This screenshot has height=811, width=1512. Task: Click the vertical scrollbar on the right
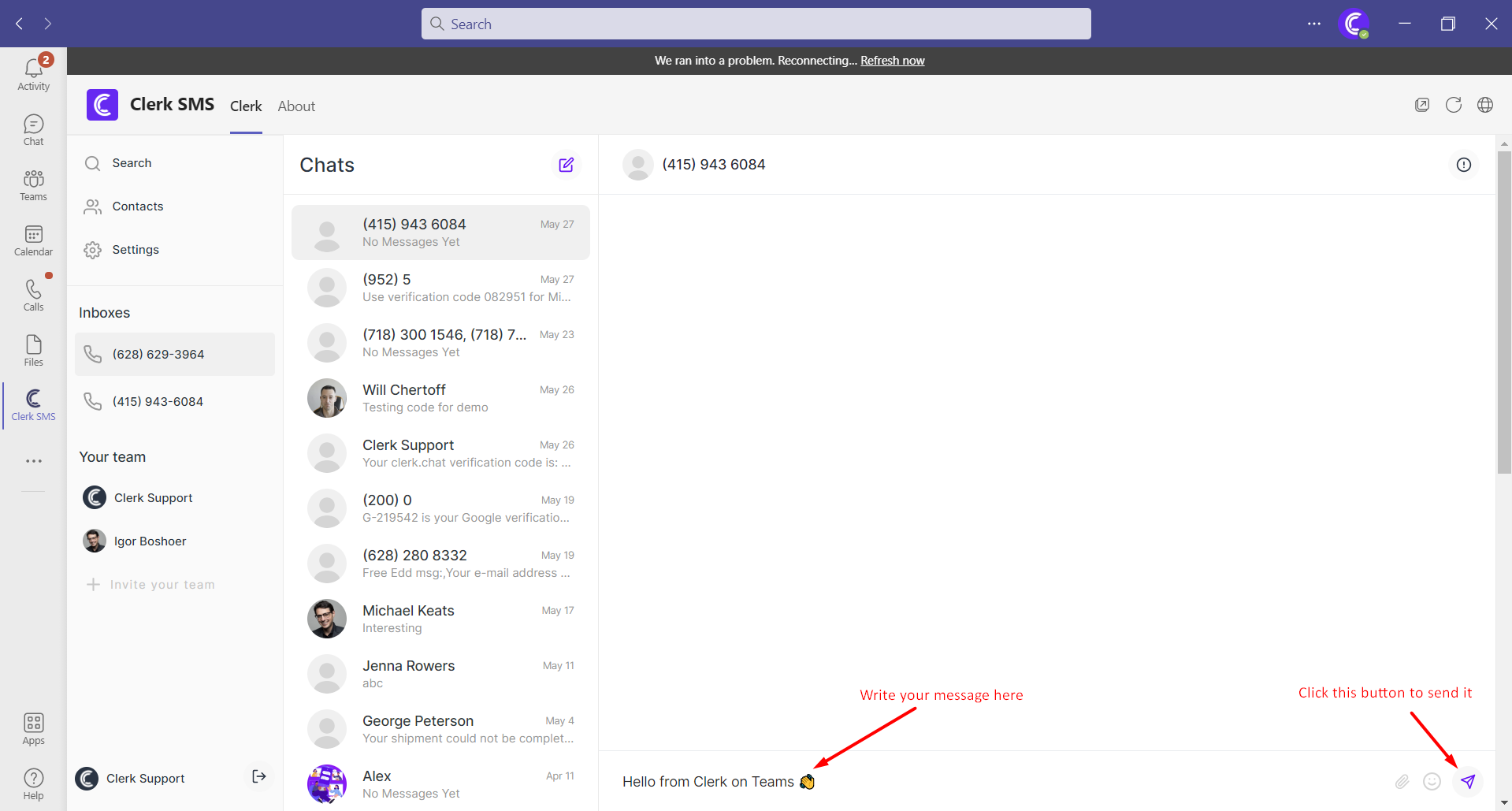[1504, 311]
